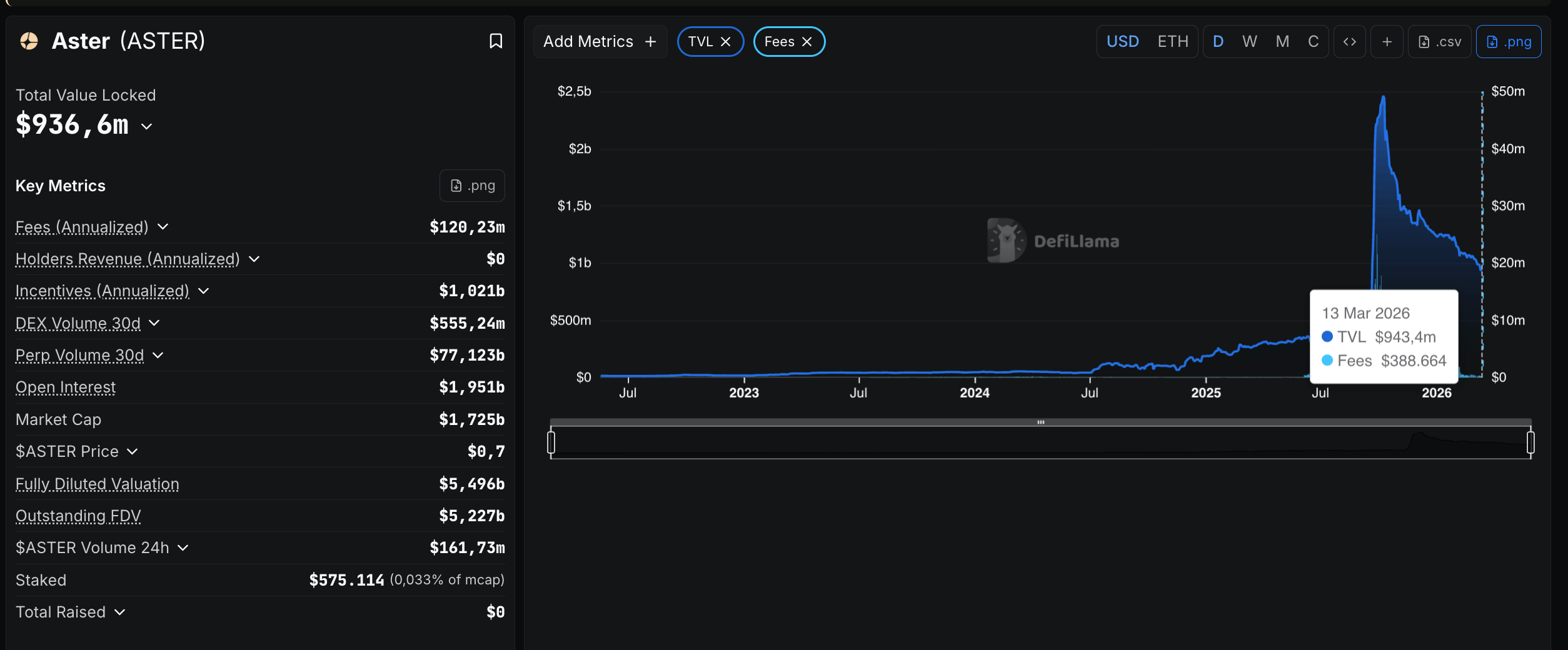The height and width of the screenshot is (650, 1568).
Task: Click the Outstanding FDV label
Action: coord(78,516)
